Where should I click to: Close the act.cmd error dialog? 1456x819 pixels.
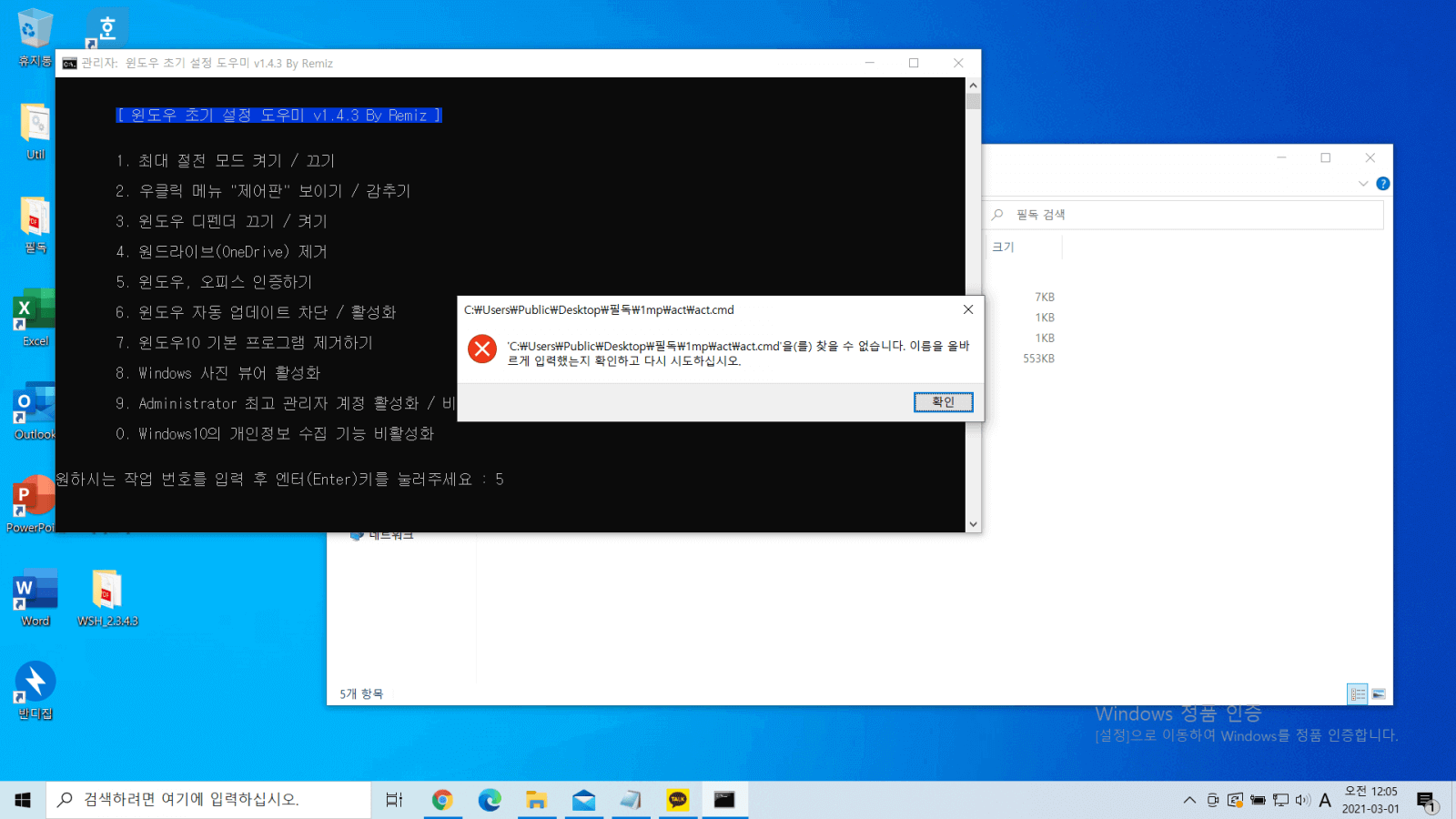(968, 309)
